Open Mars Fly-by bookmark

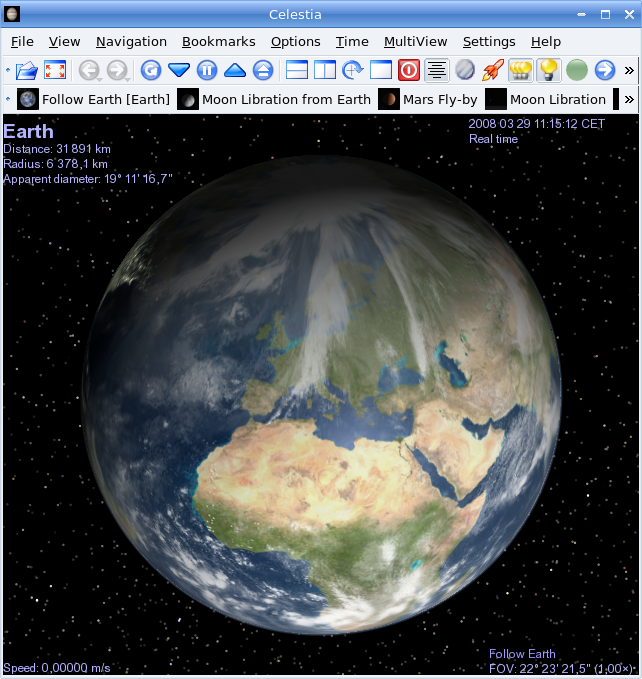pos(428,100)
